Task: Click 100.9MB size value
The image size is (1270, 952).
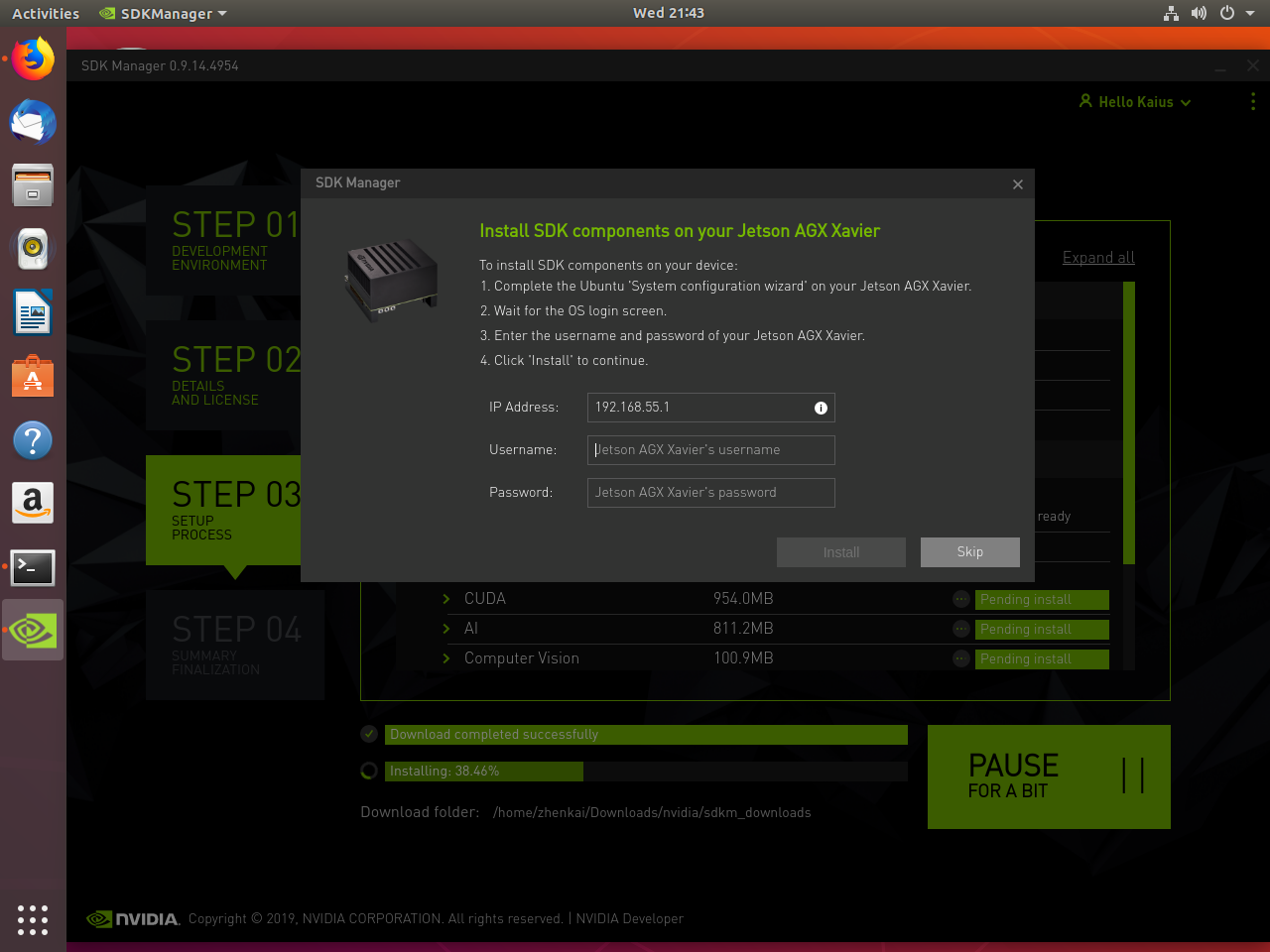Action: click(743, 658)
